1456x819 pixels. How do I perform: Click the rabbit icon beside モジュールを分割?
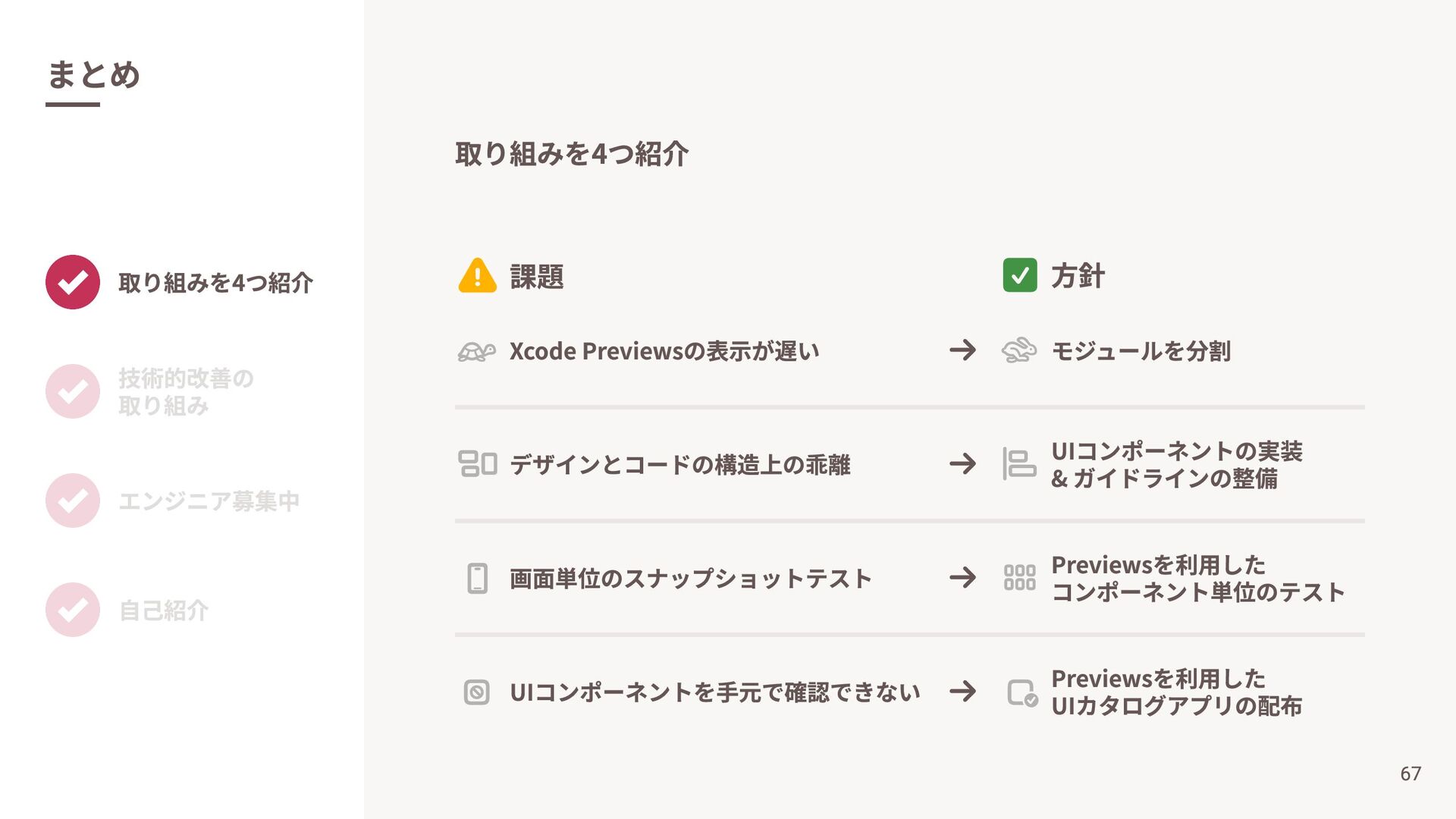click(1019, 350)
